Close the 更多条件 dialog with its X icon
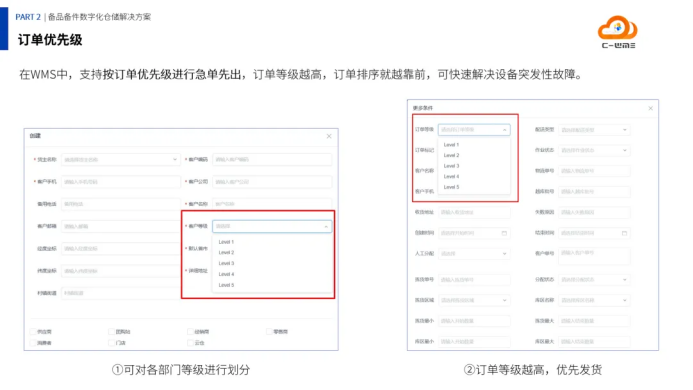Viewport: 693px width, 390px height. [x=651, y=108]
